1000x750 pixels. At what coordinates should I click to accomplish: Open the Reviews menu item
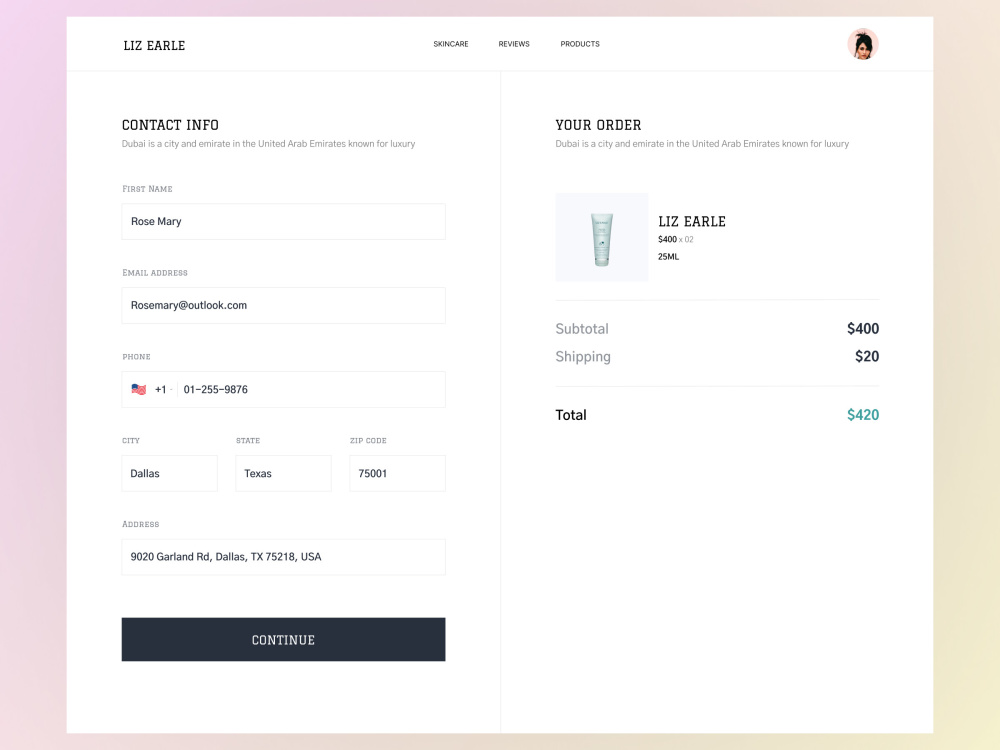514,44
